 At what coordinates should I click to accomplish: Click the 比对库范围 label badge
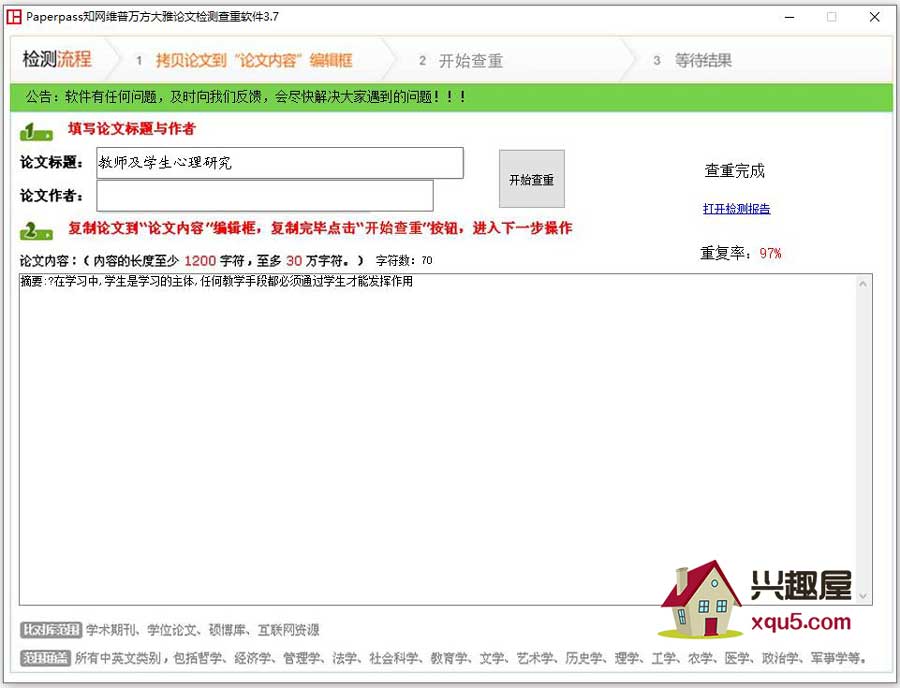coord(51,629)
